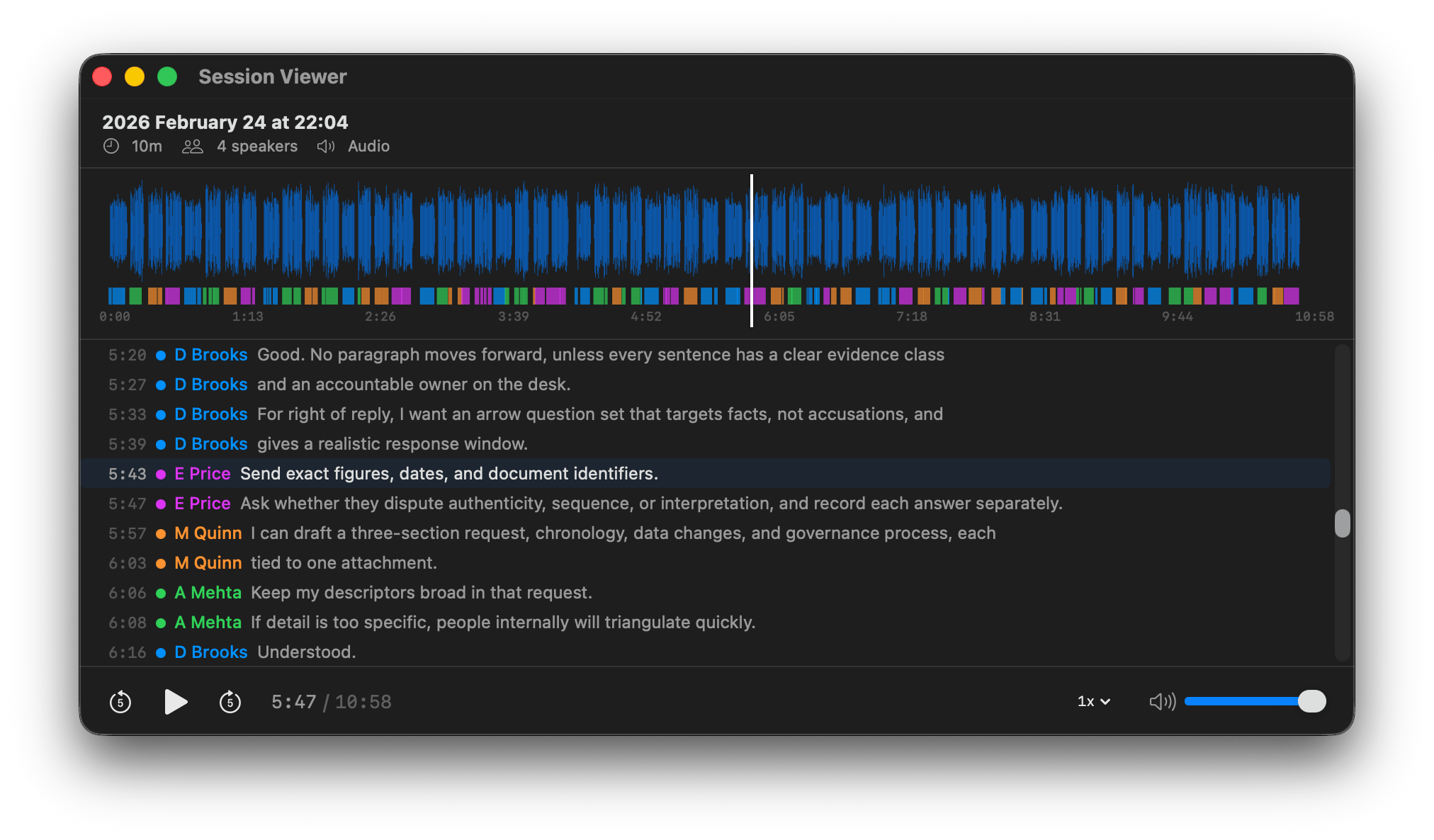Click E Price's magenta speaker dot
1434x840 pixels.
161,474
